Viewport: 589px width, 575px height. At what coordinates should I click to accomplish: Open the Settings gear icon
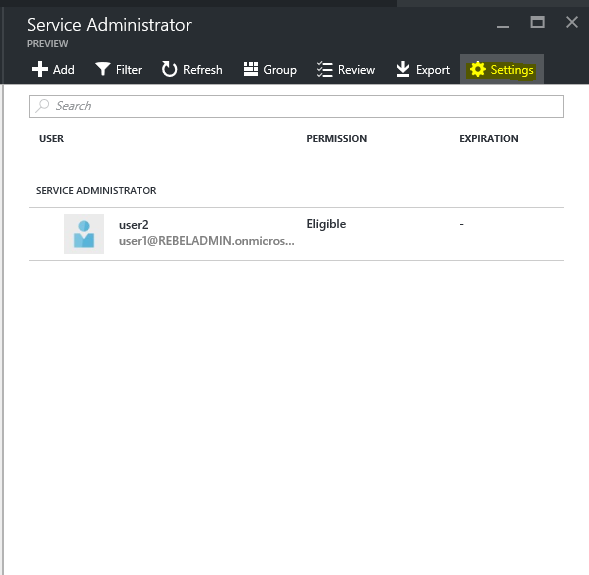(x=477, y=69)
